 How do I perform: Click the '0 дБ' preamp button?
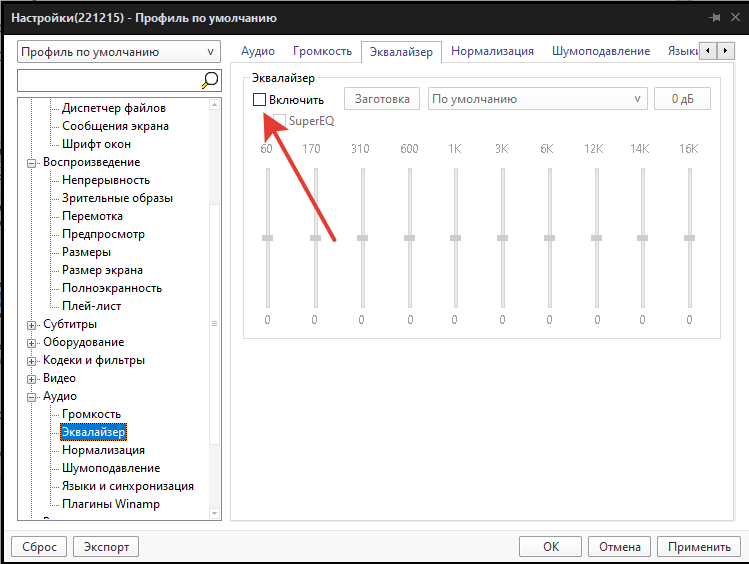(682, 99)
